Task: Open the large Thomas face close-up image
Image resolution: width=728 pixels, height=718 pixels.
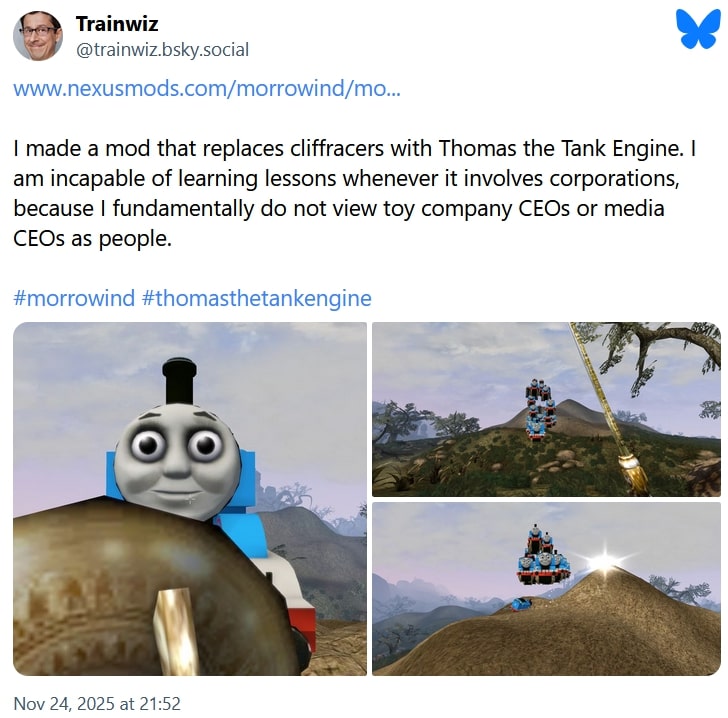Action: (x=190, y=499)
